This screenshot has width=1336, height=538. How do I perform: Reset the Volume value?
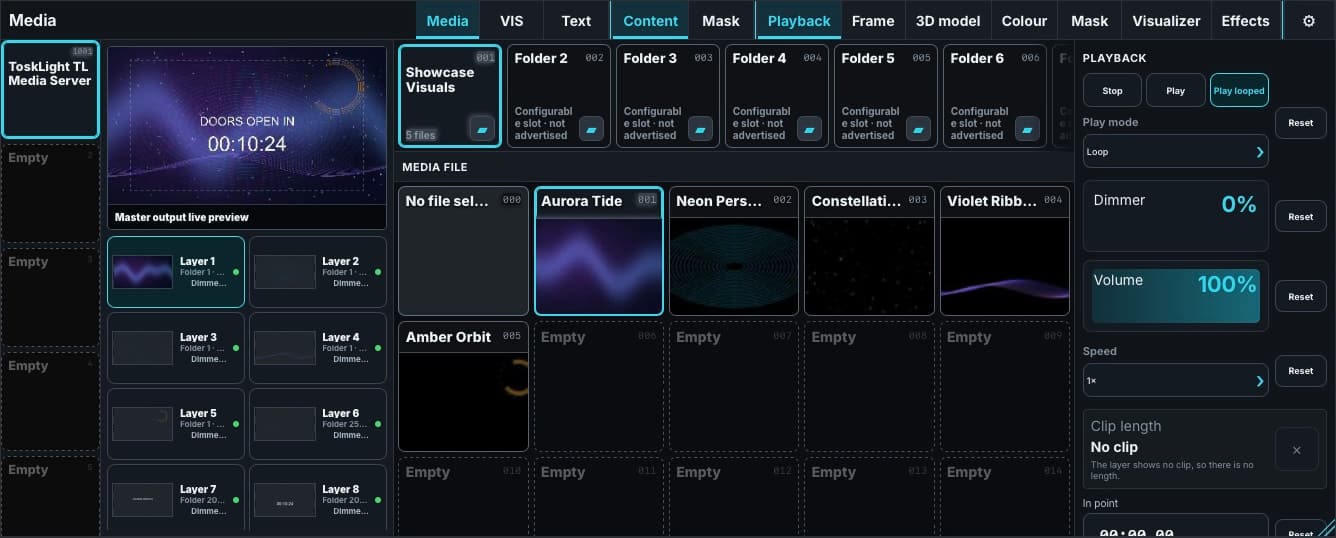[1301, 296]
